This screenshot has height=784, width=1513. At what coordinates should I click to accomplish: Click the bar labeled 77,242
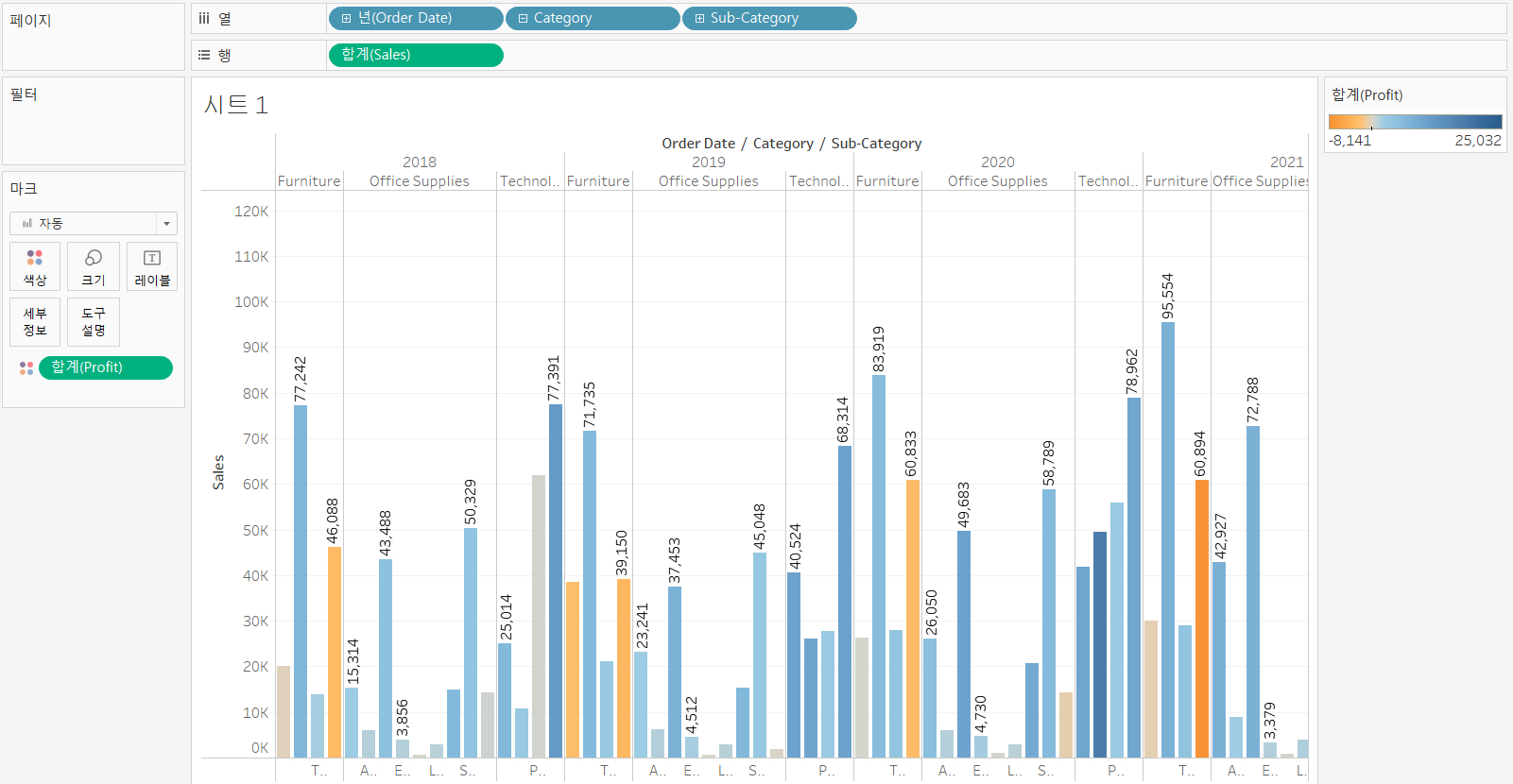click(x=301, y=581)
